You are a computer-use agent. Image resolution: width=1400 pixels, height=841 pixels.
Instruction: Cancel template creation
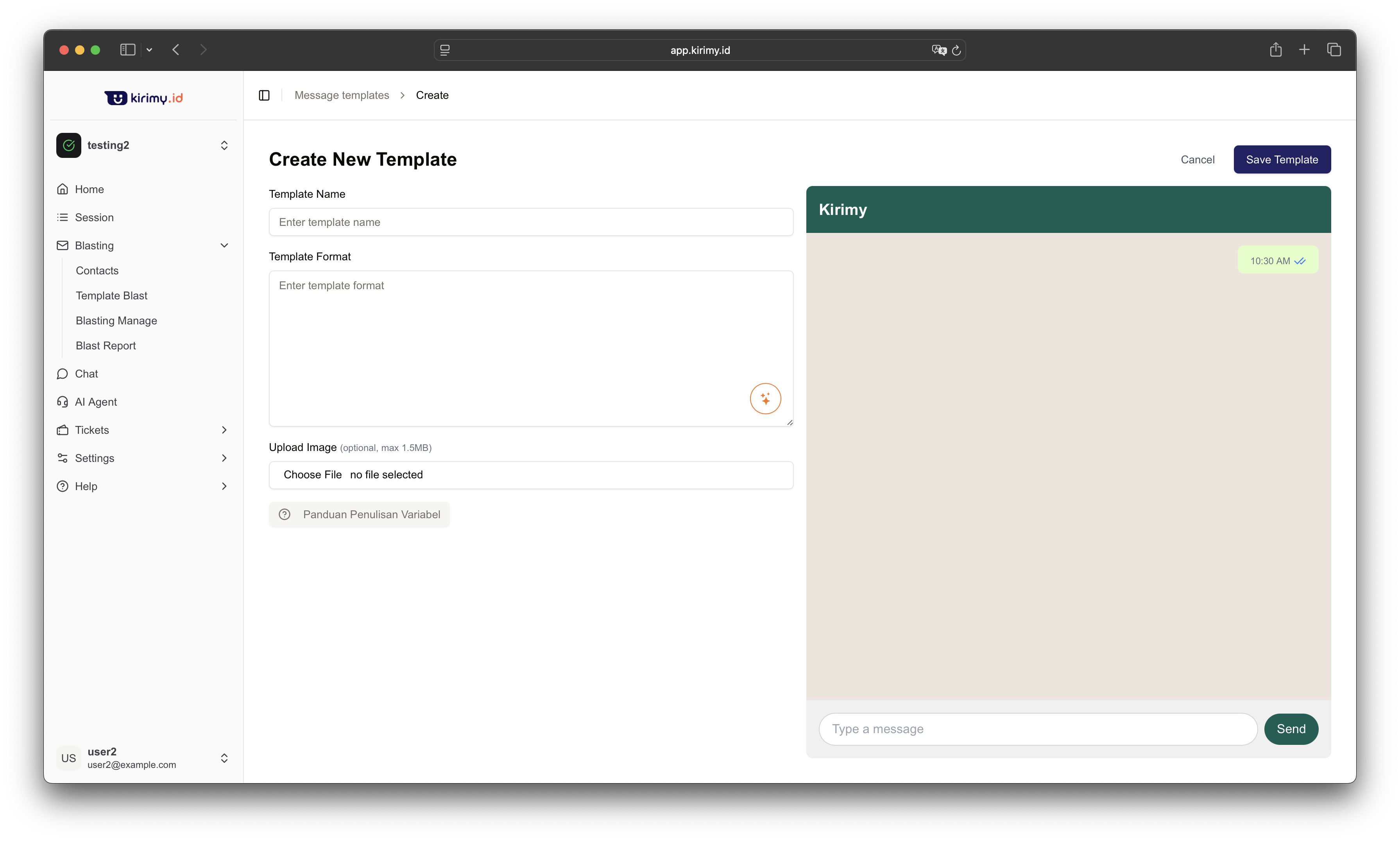click(x=1197, y=160)
